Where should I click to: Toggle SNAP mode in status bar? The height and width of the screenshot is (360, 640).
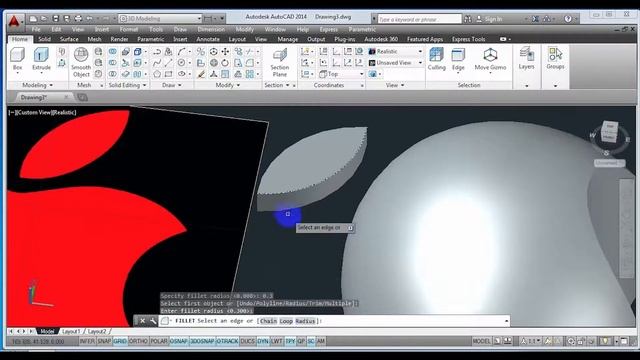104,341
